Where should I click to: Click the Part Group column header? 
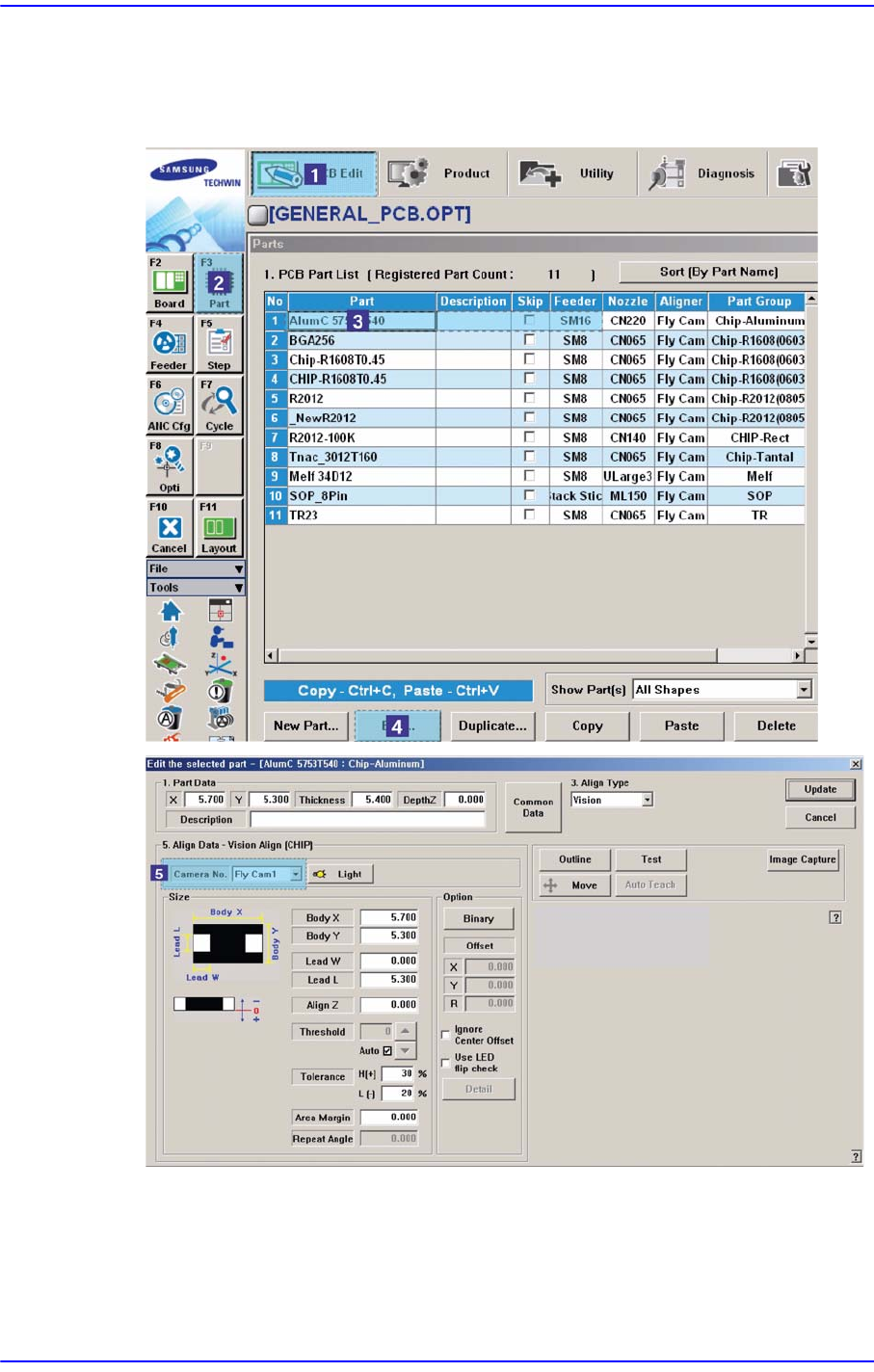(x=758, y=302)
